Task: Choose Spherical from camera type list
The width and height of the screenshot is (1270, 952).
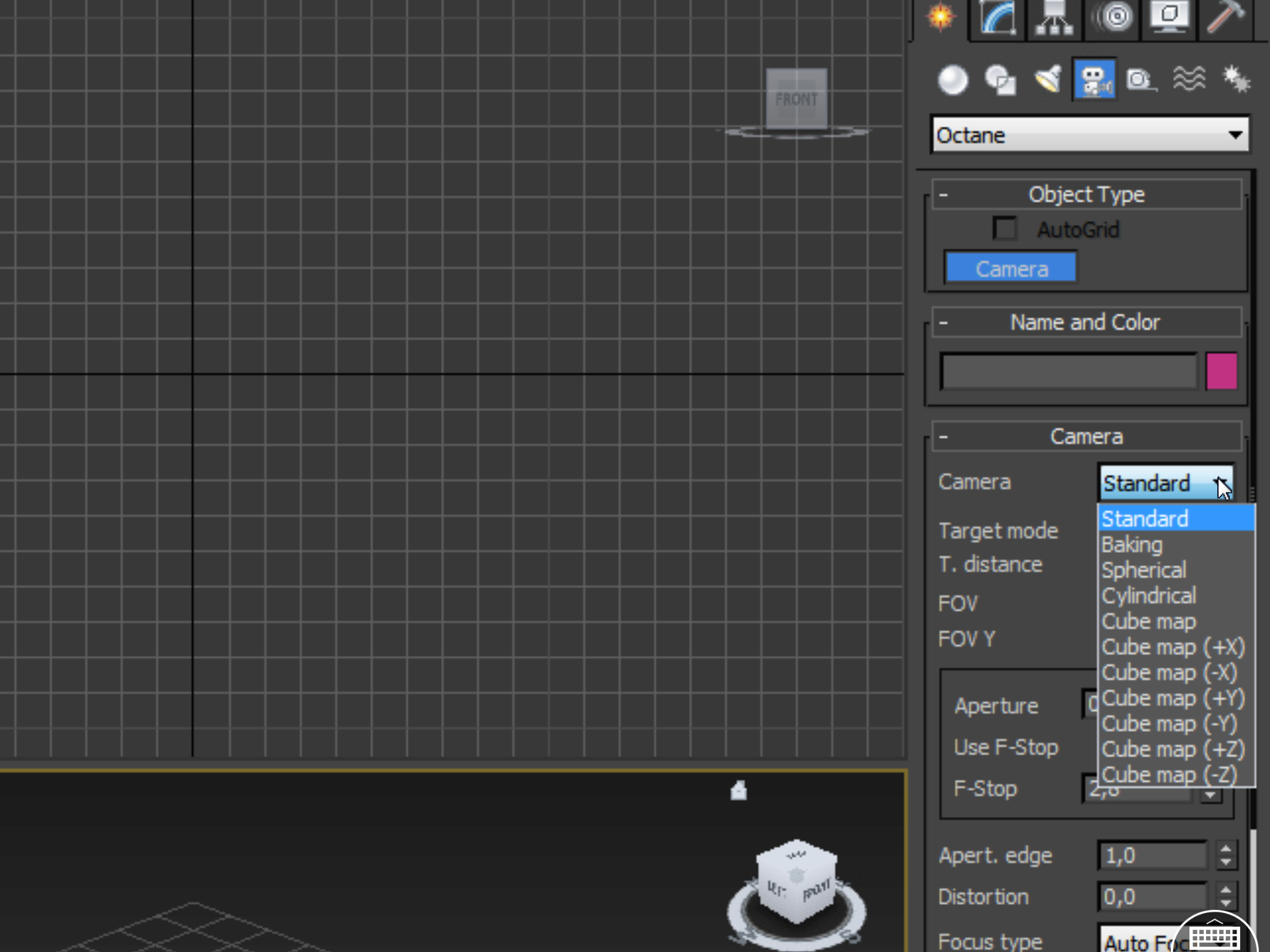Action: 1144,570
